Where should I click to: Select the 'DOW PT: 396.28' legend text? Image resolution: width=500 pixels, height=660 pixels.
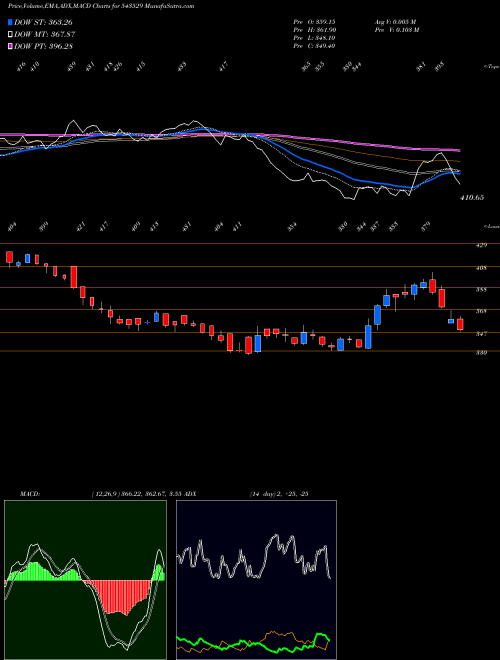pos(44,46)
